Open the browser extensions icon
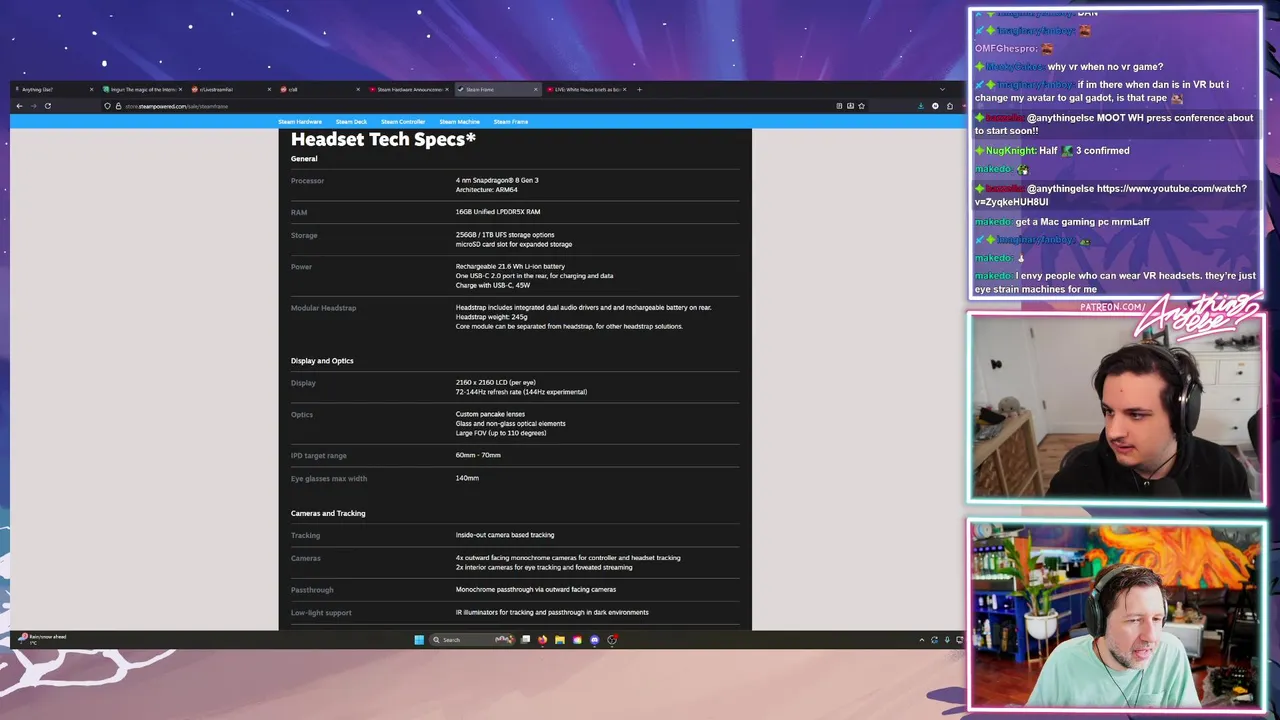 pos(950,106)
